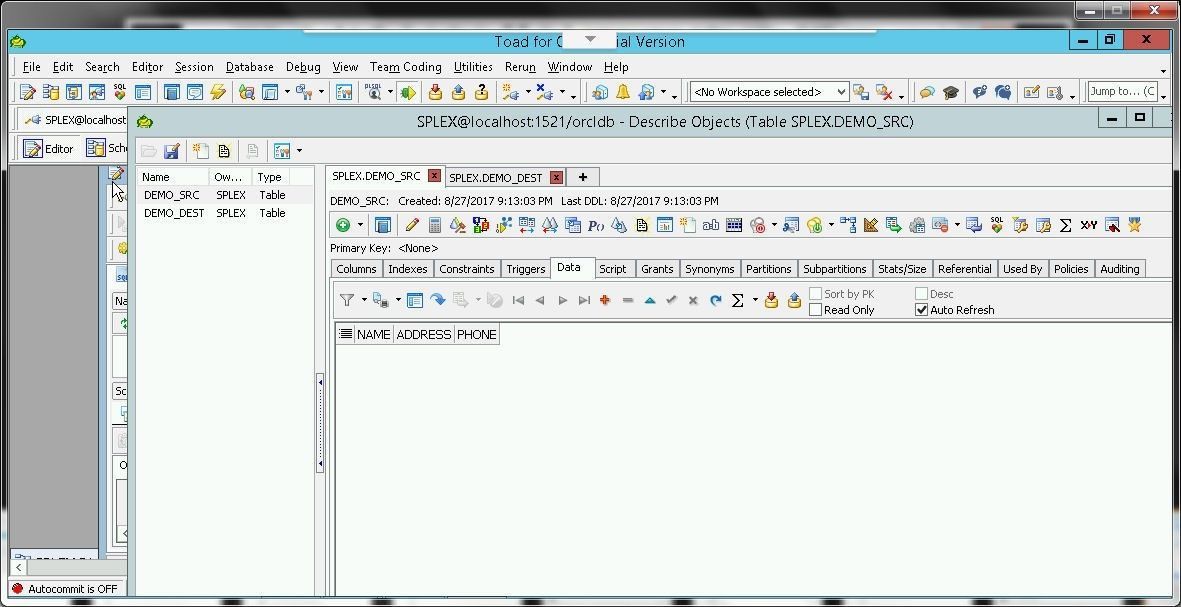Click the grid row selector menu icon
This screenshot has width=1181, height=607.
pyautogui.click(x=345, y=334)
